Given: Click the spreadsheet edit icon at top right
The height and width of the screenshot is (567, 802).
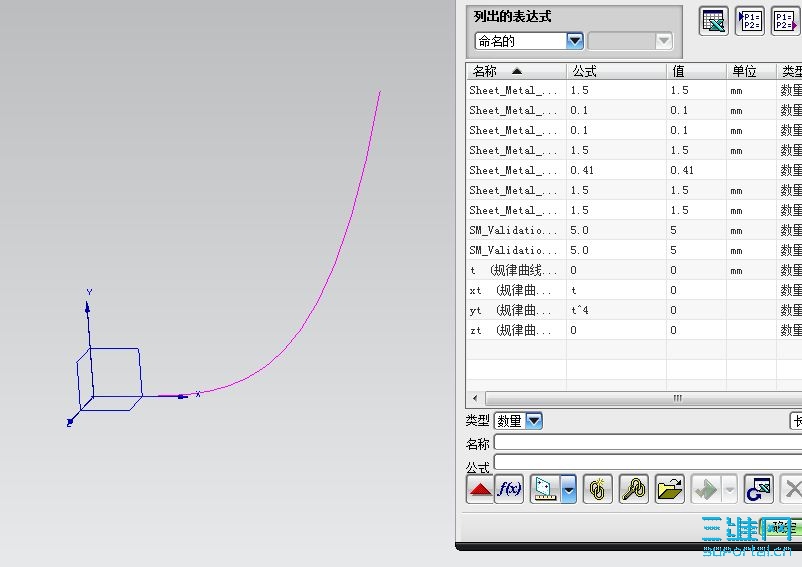Looking at the screenshot, I should pyautogui.click(x=714, y=21).
